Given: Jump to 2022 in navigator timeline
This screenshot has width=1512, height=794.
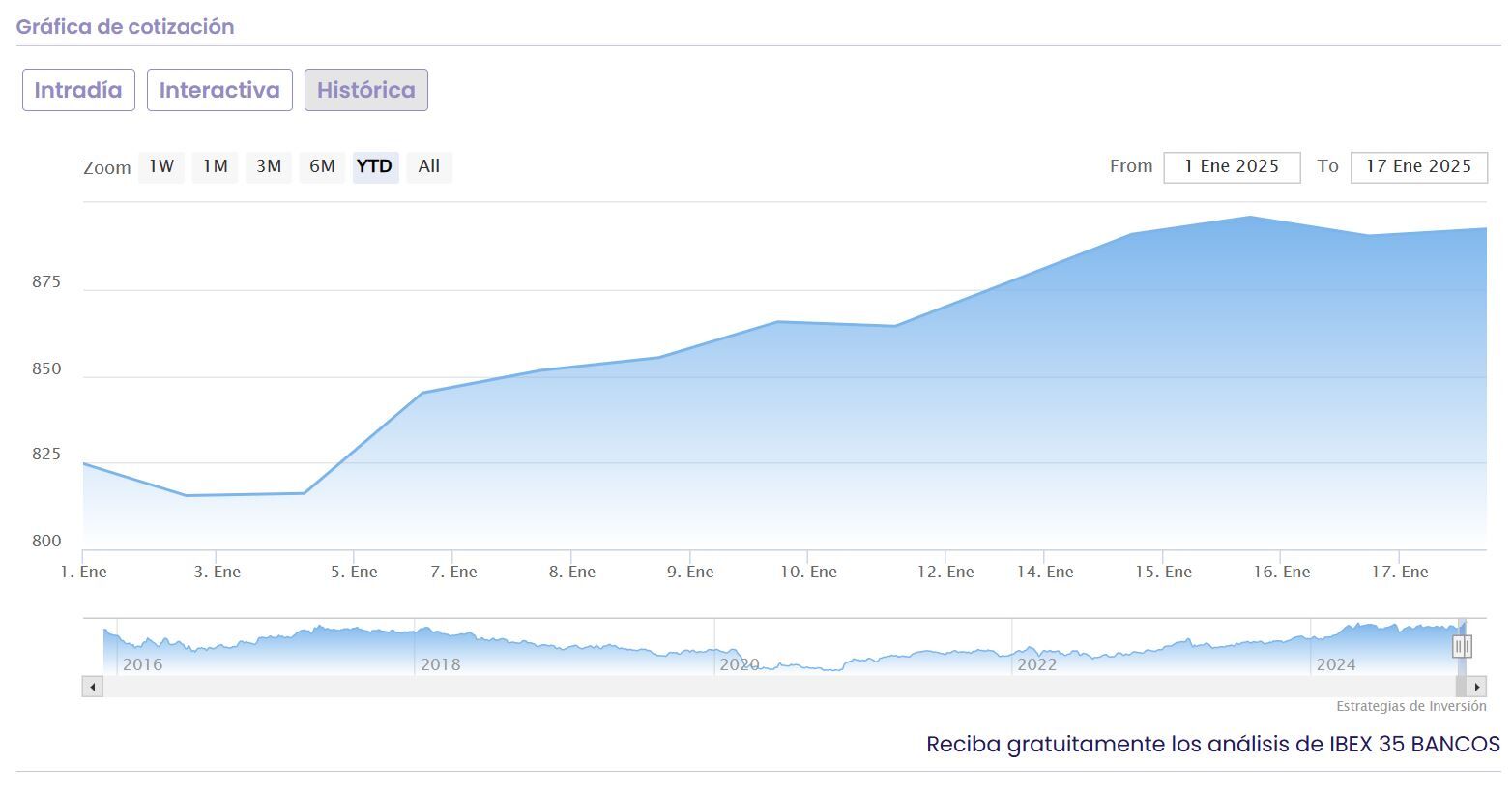Looking at the screenshot, I should coord(1037,664).
